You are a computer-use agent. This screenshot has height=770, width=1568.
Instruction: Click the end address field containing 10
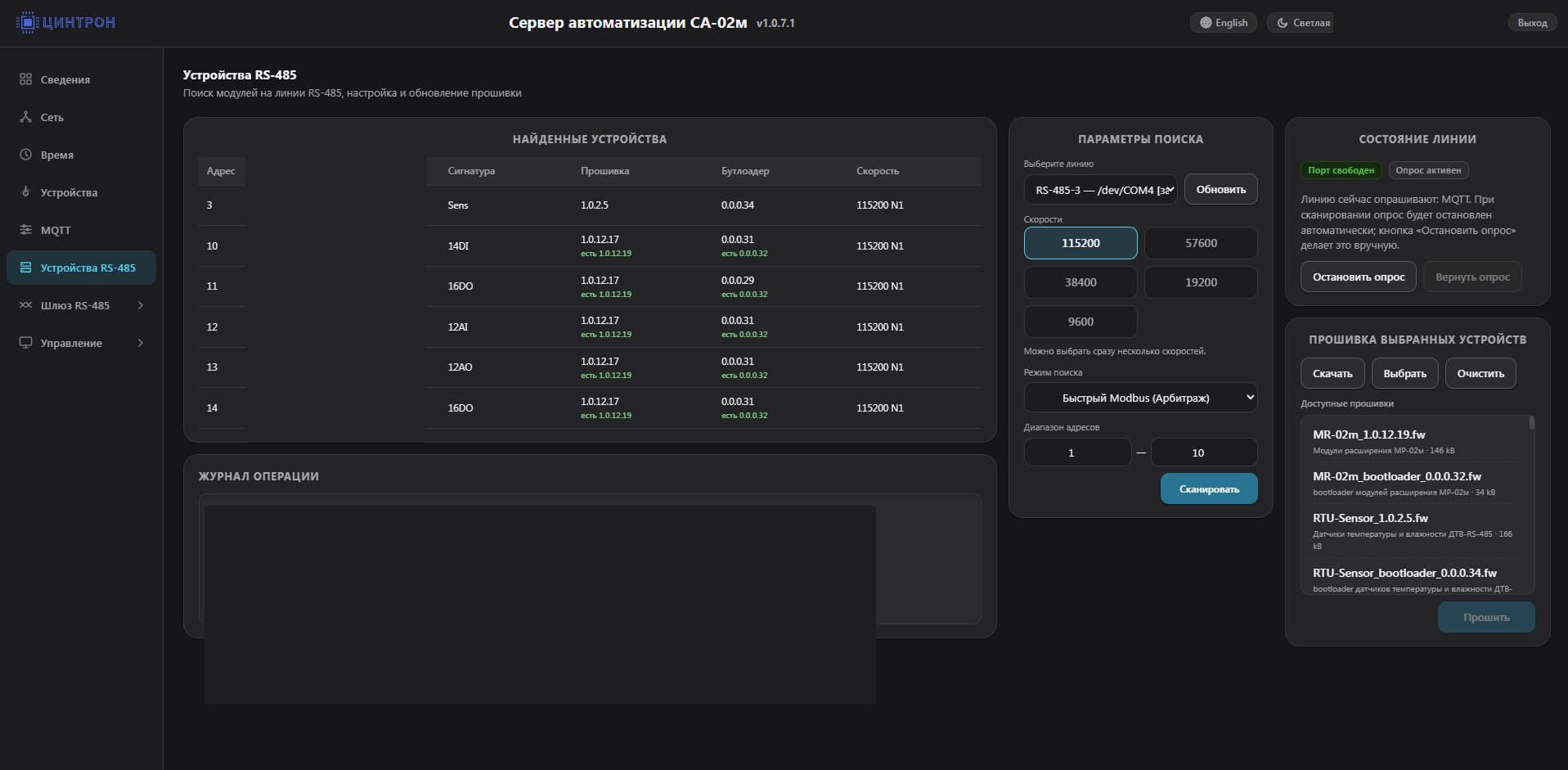coord(1204,453)
